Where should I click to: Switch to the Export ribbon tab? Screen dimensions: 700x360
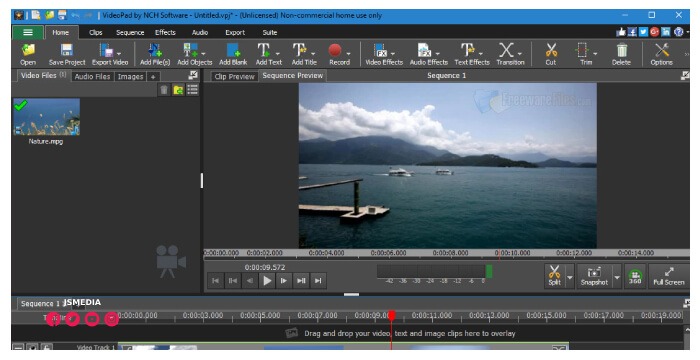pyautogui.click(x=235, y=32)
